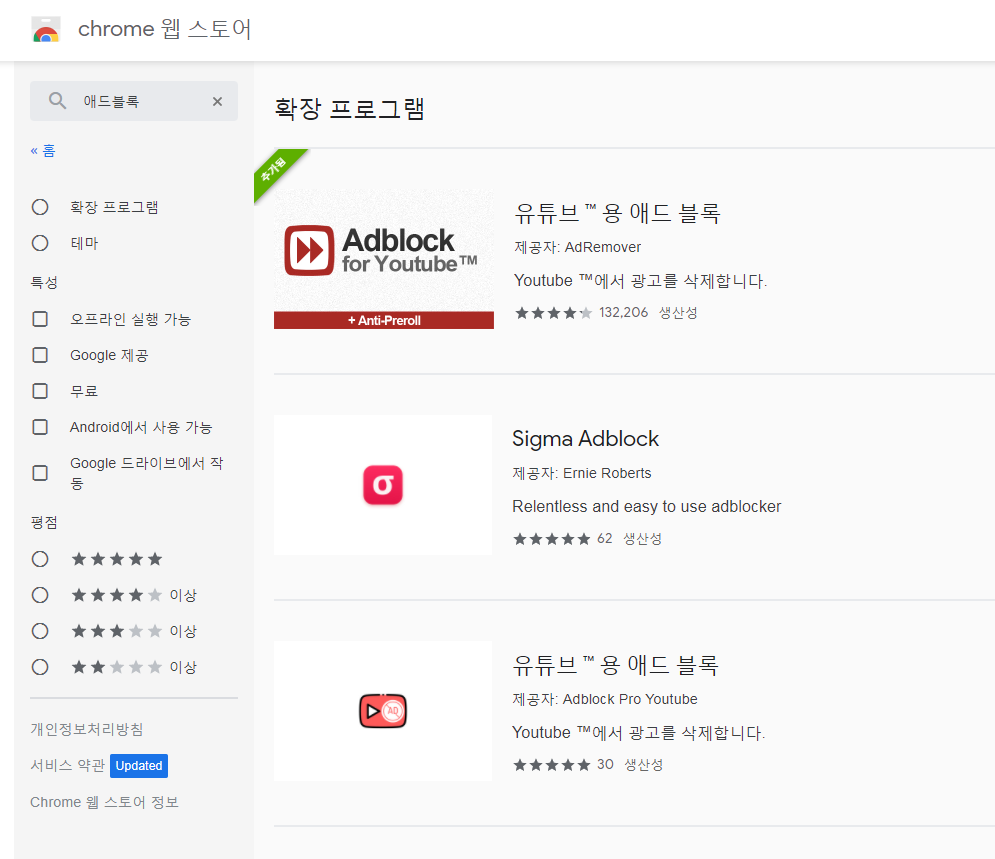The height and width of the screenshot is (859, 995).
Task: Open Chrome 웹 스토어 정보 link
Action: pyautogui.click(x=105, y=803)
